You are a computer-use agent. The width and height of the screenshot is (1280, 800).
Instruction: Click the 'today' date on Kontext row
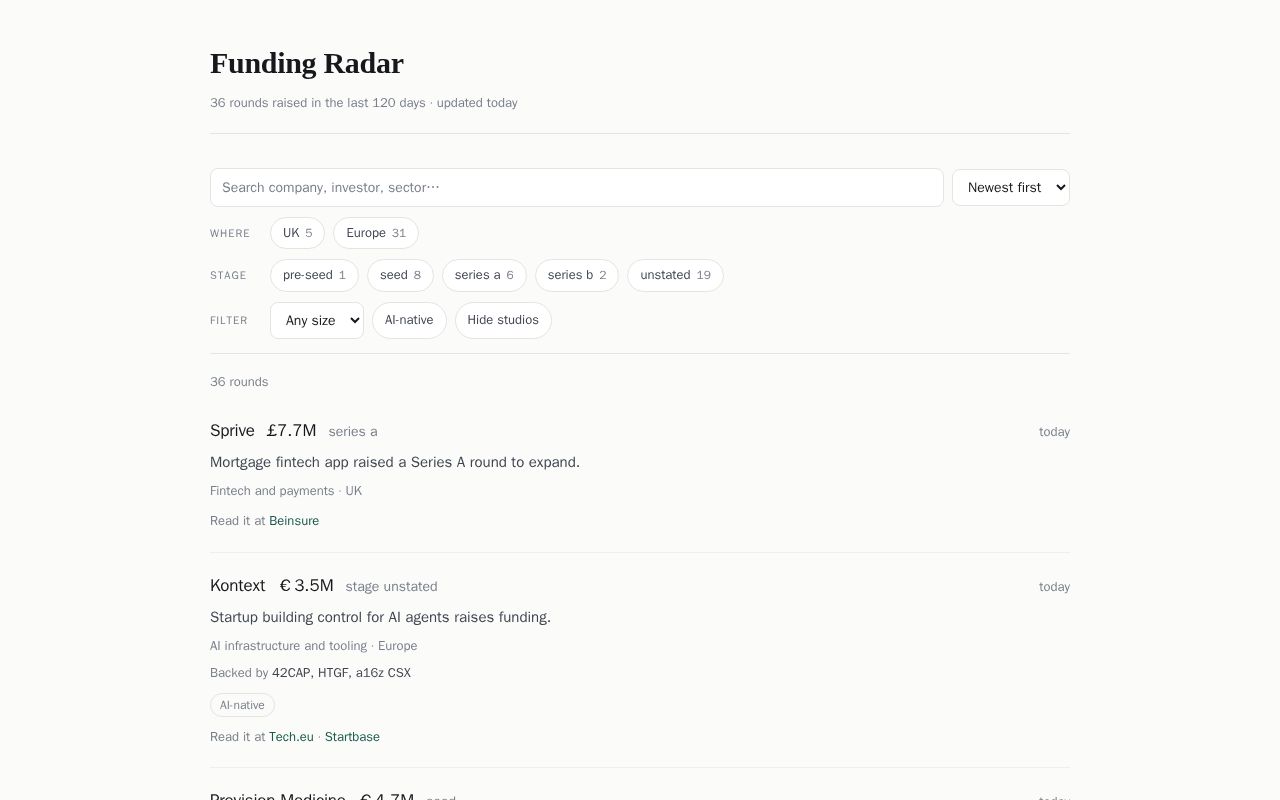click(x=1054, y=587)
